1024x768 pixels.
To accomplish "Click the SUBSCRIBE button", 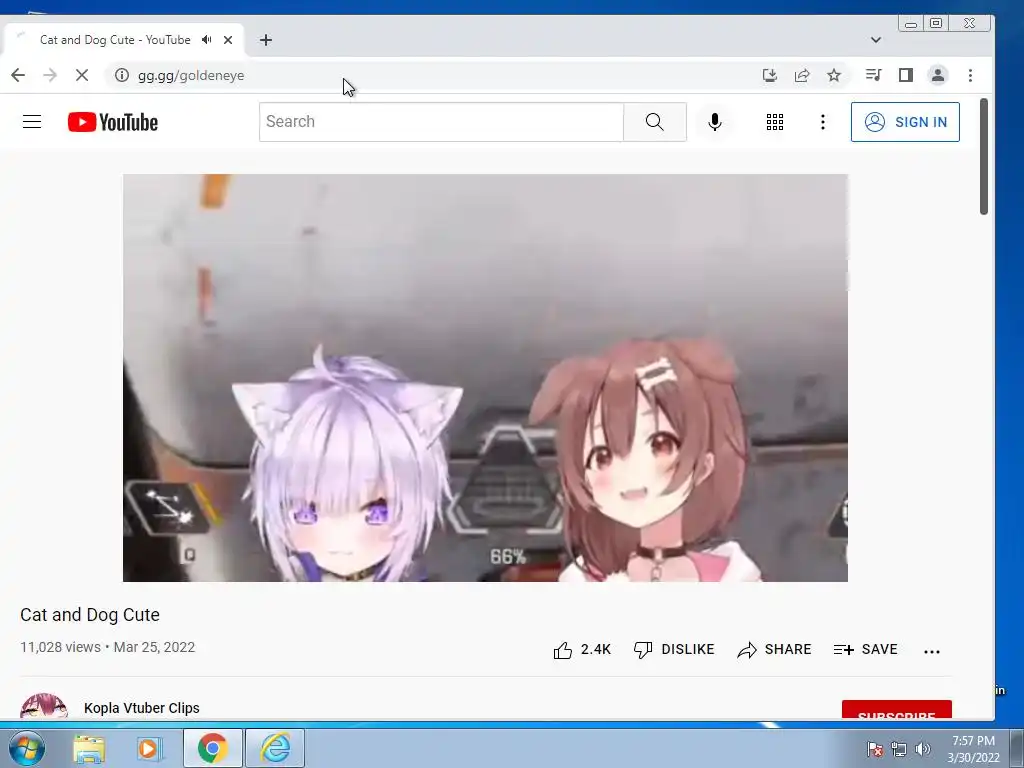I will tap(897, 710).
